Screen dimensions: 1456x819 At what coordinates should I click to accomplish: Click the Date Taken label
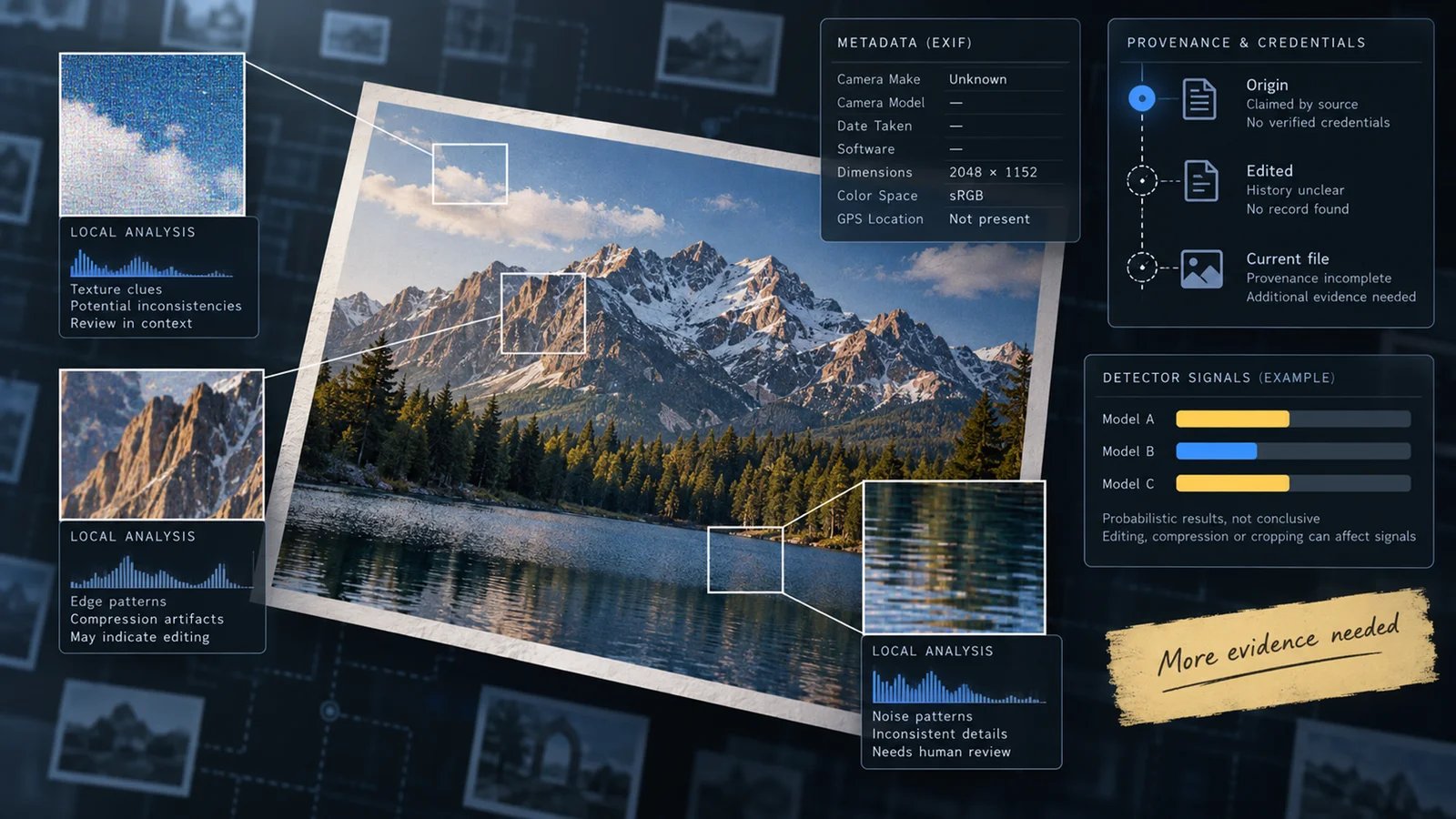click(875, 126)
